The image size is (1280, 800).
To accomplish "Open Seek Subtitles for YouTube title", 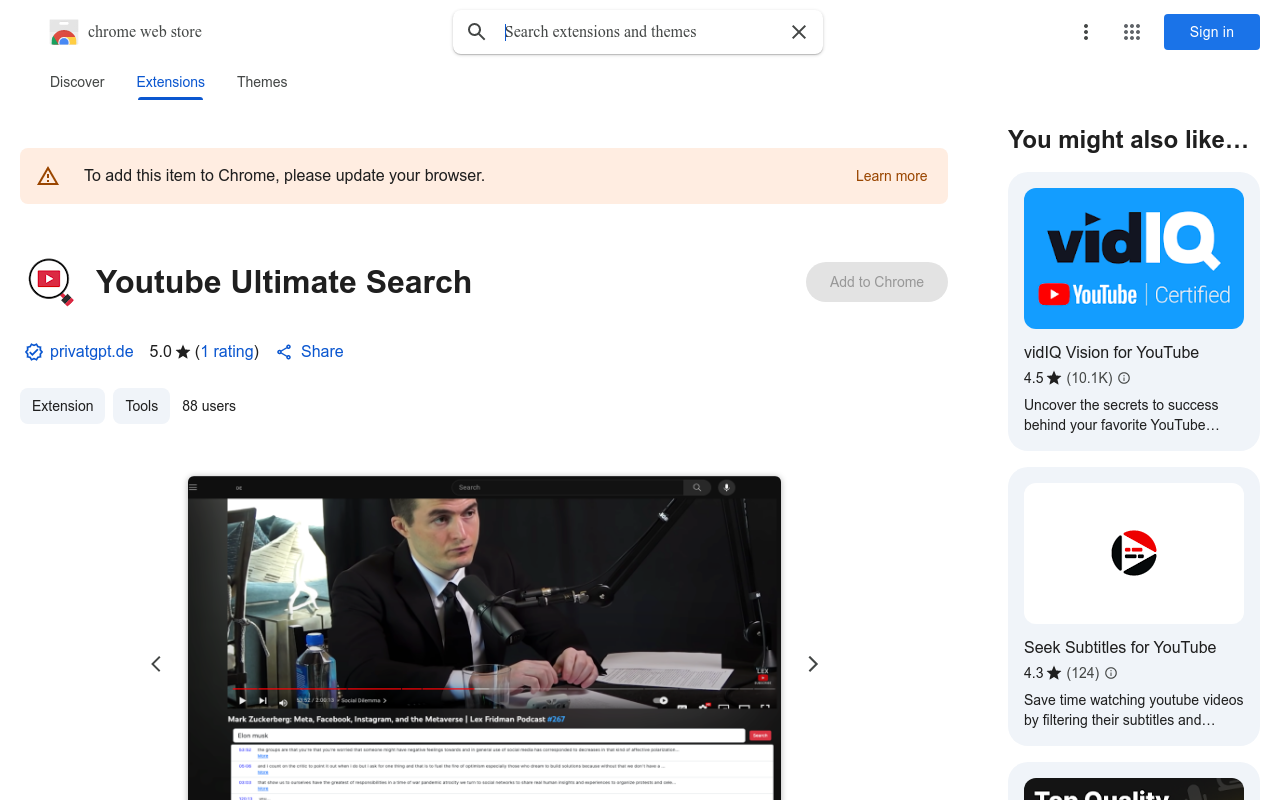I will click(1120, 647).
